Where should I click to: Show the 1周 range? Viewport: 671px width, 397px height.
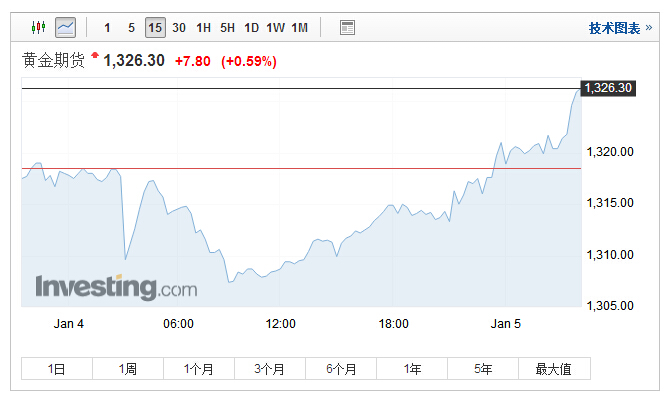click(x=128, y=369)
